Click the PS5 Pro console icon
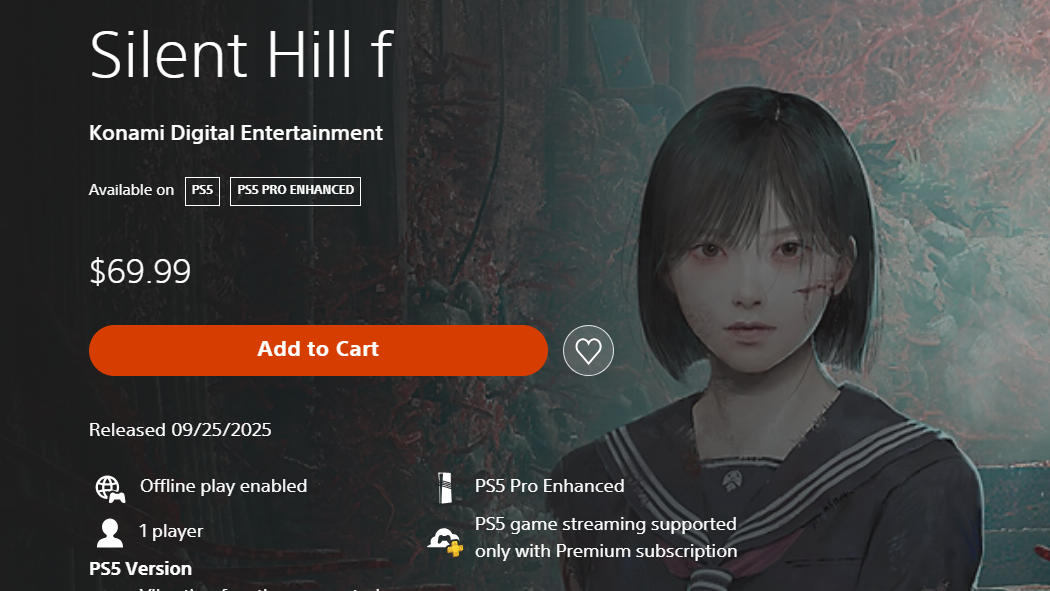 point(445,488)
